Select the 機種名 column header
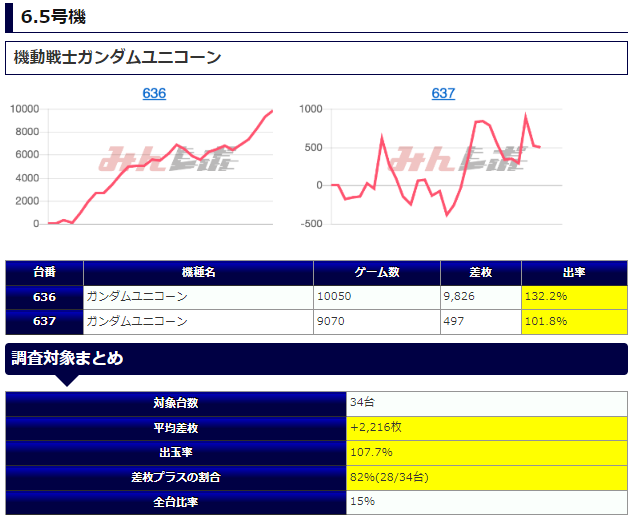The image size is (633, 518). coord(198,273)
